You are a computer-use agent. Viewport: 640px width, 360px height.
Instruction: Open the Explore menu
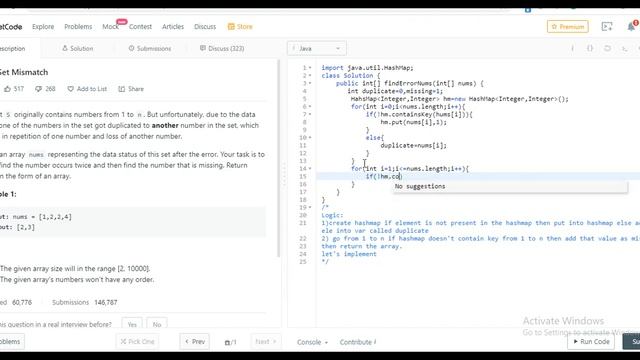click(x=43, y=27)
